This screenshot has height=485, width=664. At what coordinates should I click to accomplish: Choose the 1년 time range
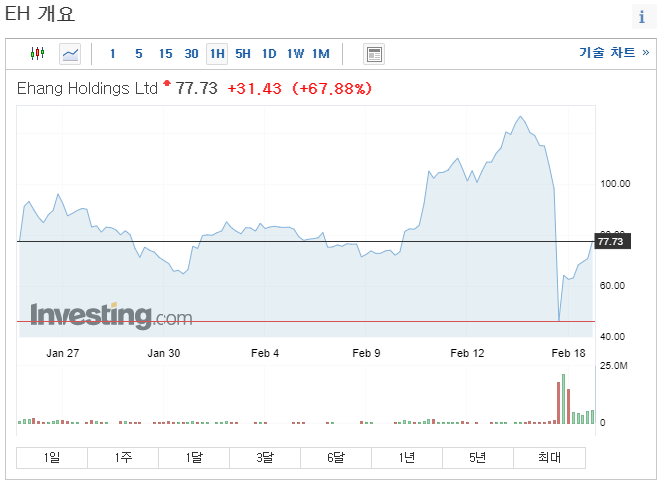tap(407, 457)
